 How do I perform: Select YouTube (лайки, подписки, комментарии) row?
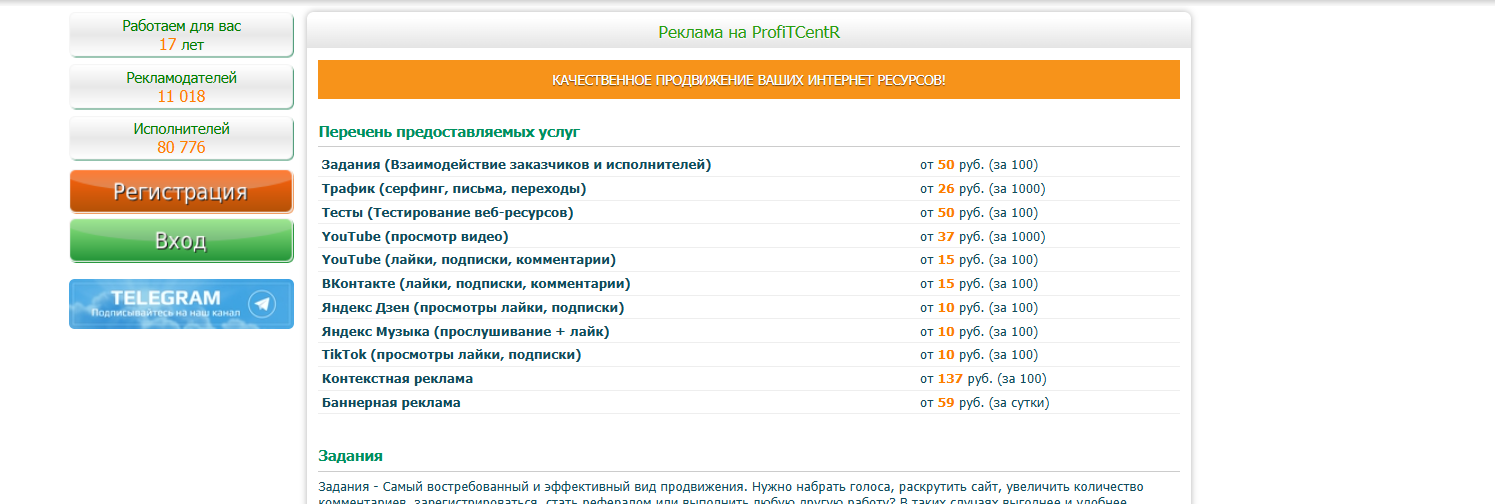pos(749,260)
